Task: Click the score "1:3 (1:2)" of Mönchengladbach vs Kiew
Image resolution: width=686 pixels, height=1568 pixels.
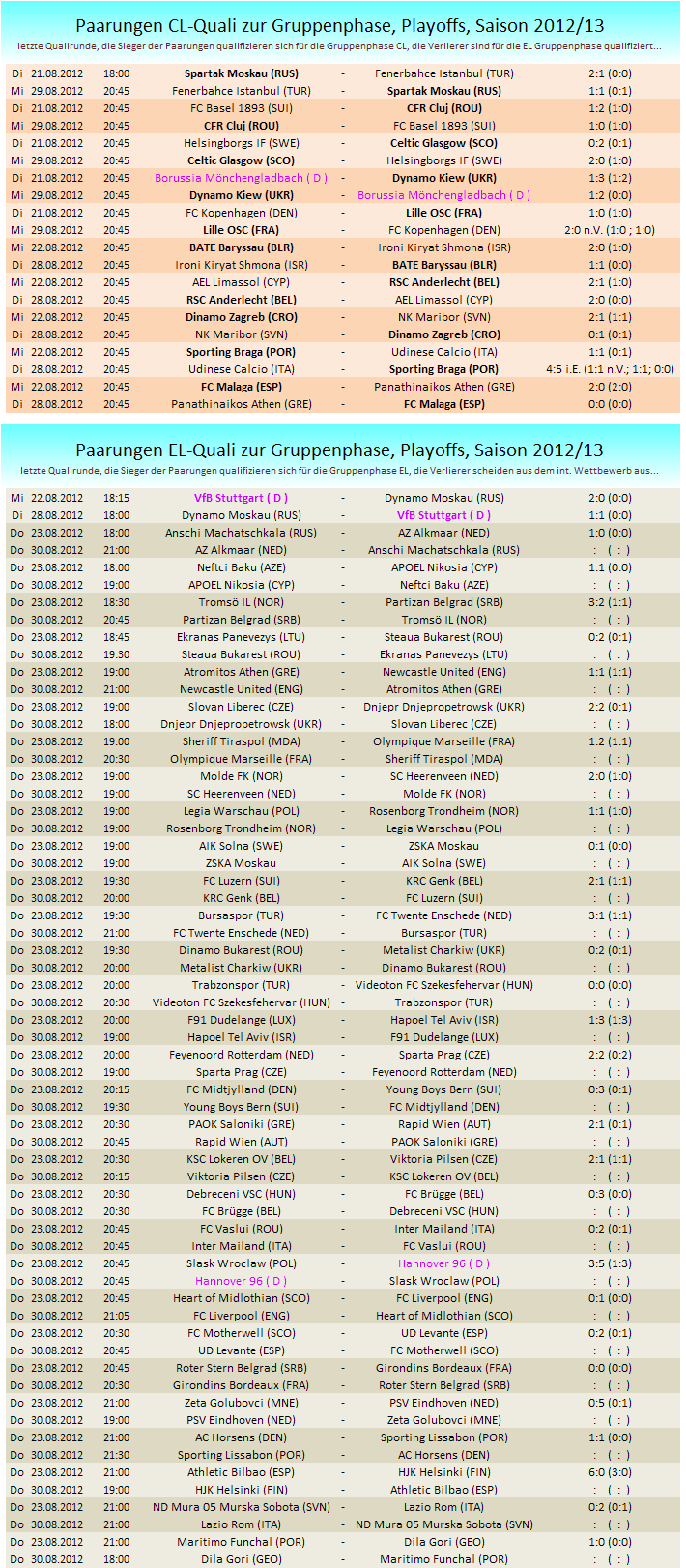Action: (610, 178)
